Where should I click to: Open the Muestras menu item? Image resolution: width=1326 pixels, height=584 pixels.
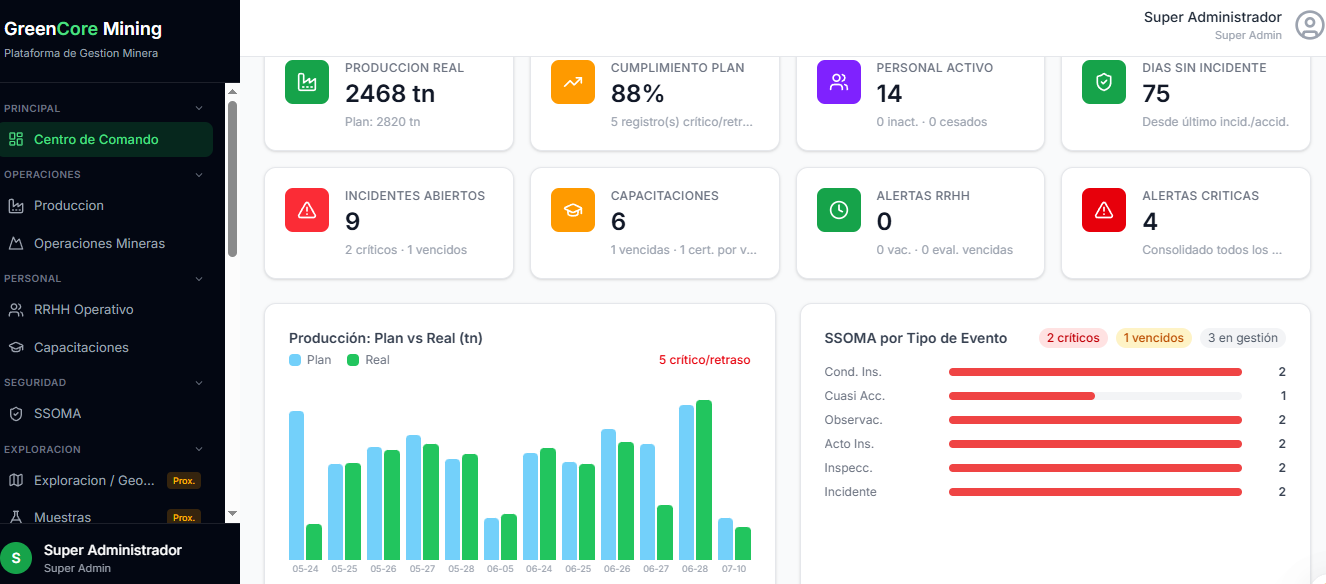pos(106,517)
